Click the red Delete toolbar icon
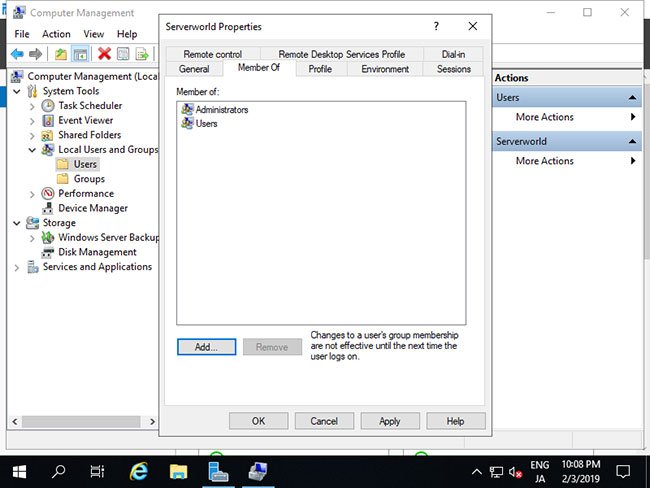The image size is (650, 488). [104, 53]
